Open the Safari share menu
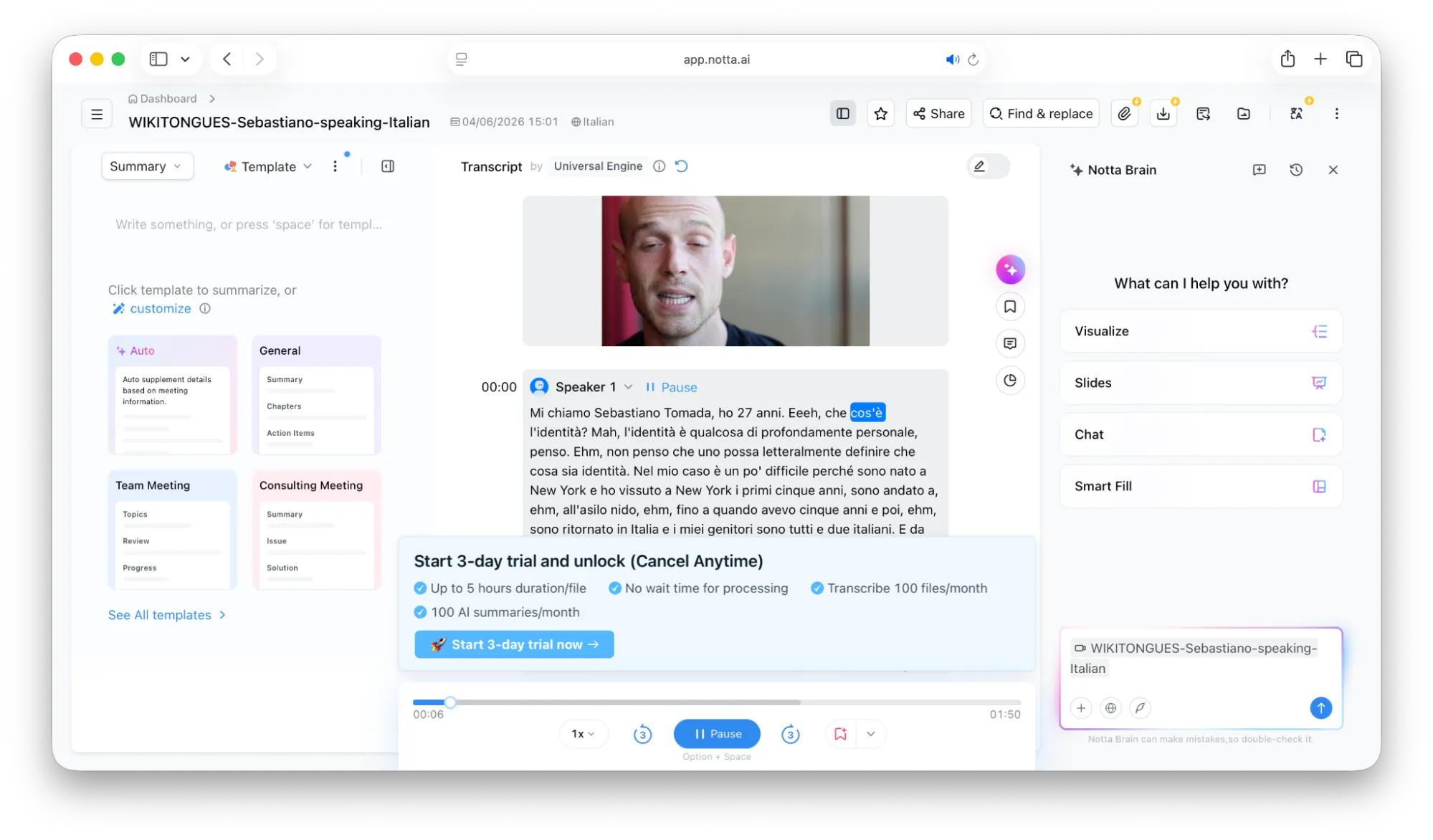Screen dimensions: 1433x840 1287,59
